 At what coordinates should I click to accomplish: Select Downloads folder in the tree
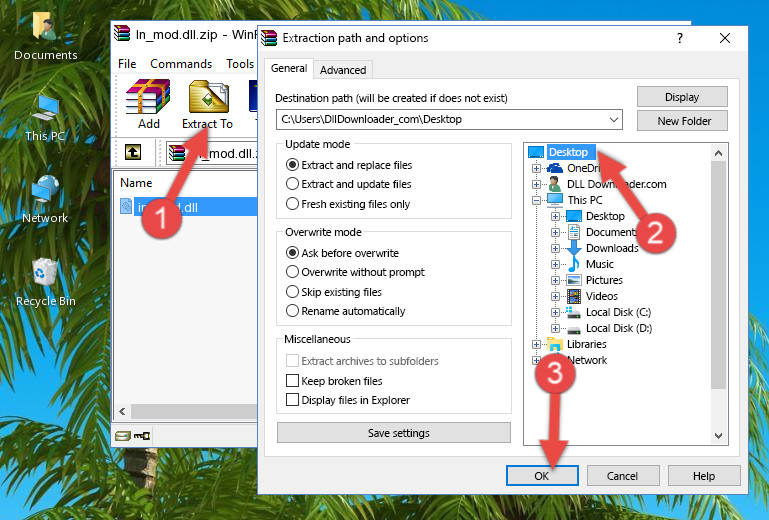pyautogui.click(x=612, y=248)
